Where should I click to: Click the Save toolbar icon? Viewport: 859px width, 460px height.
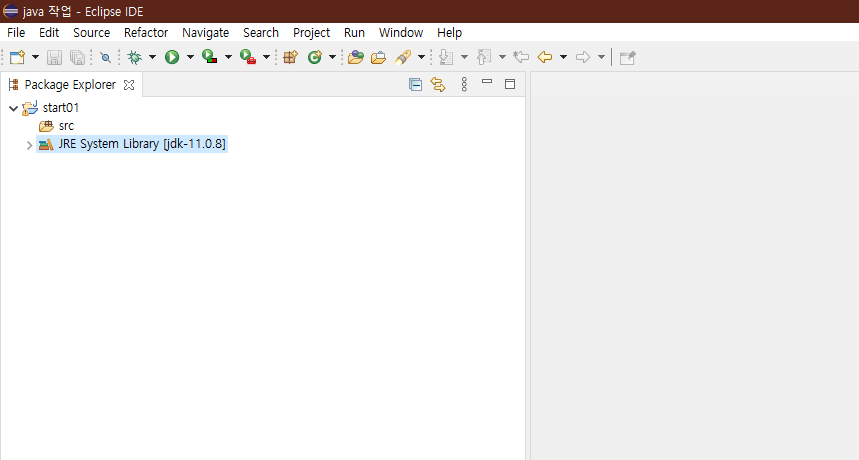(x=54, y=57)
